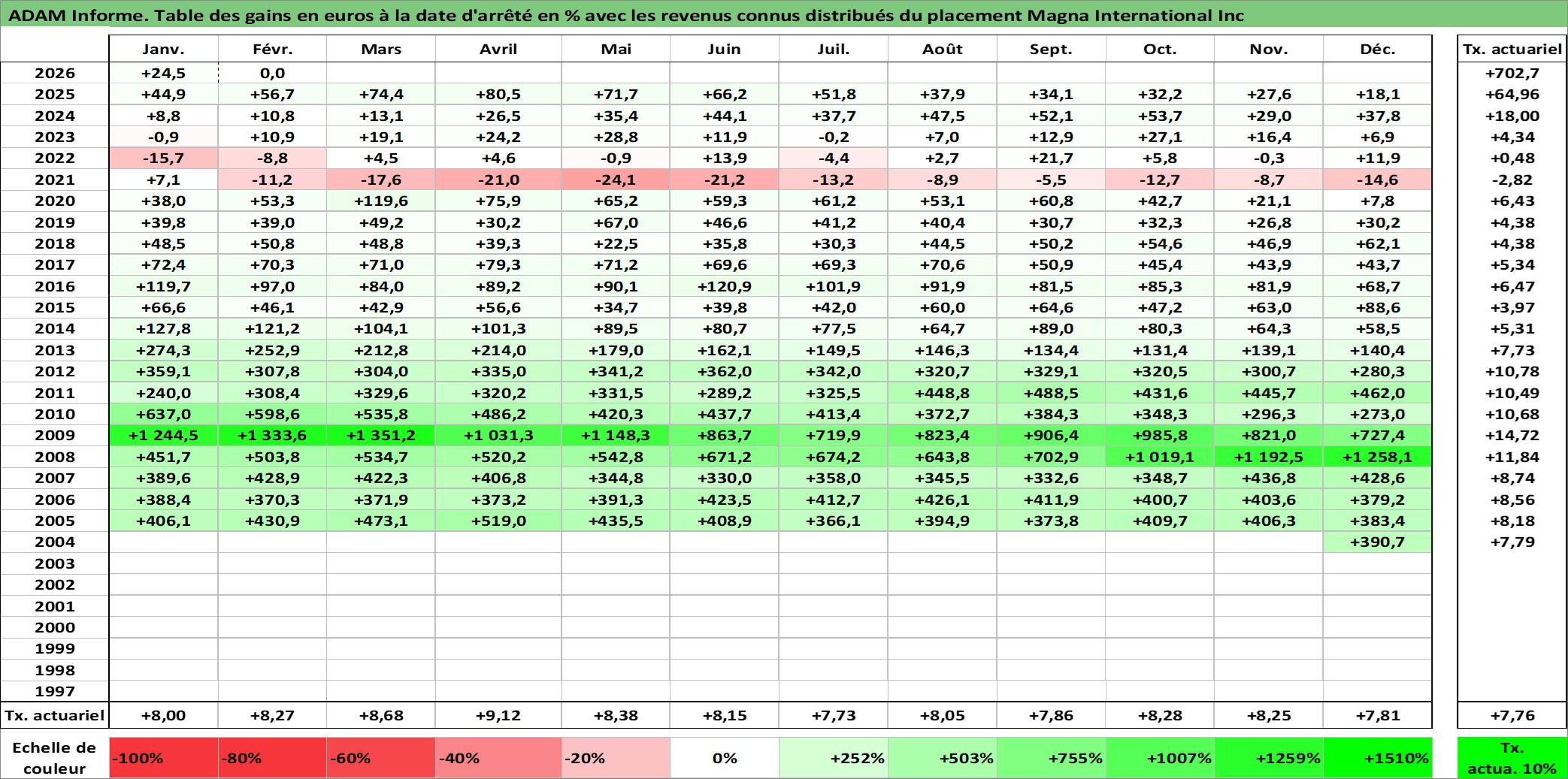The height and width of the screenshot is (779, 1568).
Task: Click the +24,5 cell for January 2026
Action: pyautogui.click(x=163, y=73)
